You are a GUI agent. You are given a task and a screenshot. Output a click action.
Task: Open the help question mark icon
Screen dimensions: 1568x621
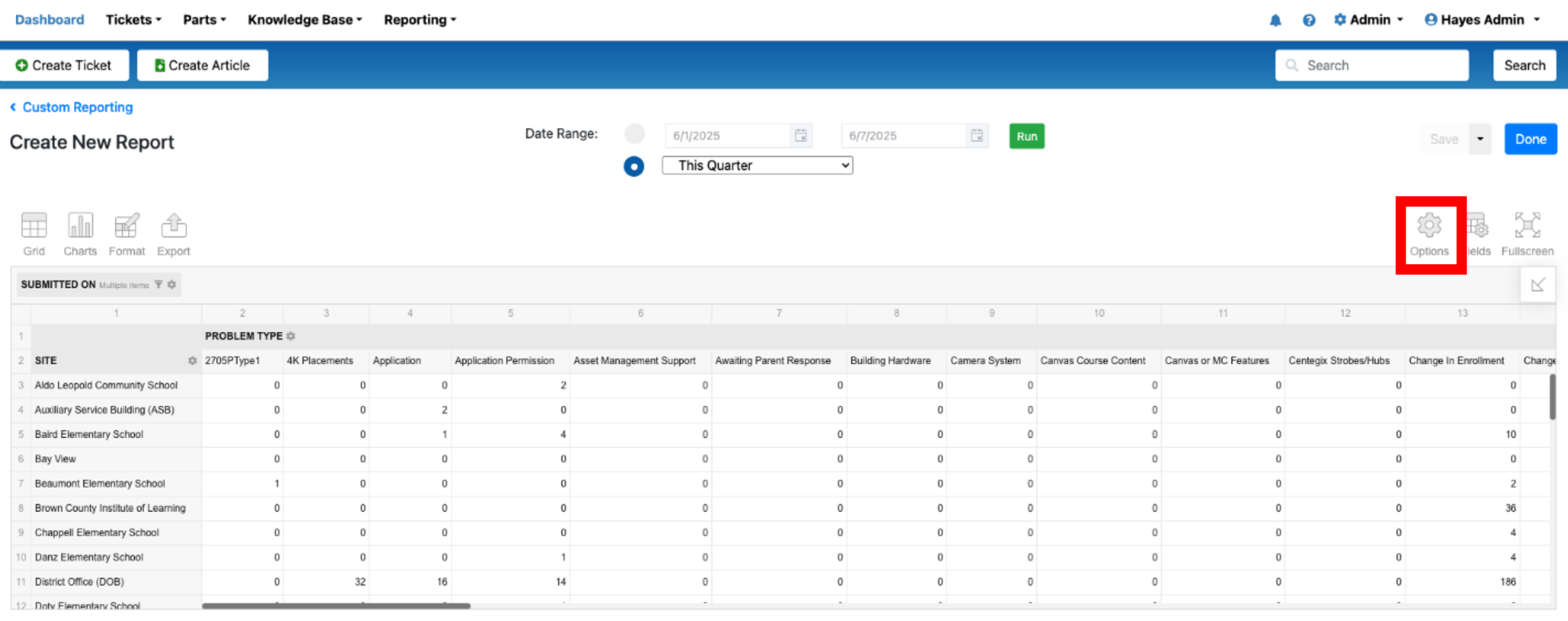click(1309, 20)
